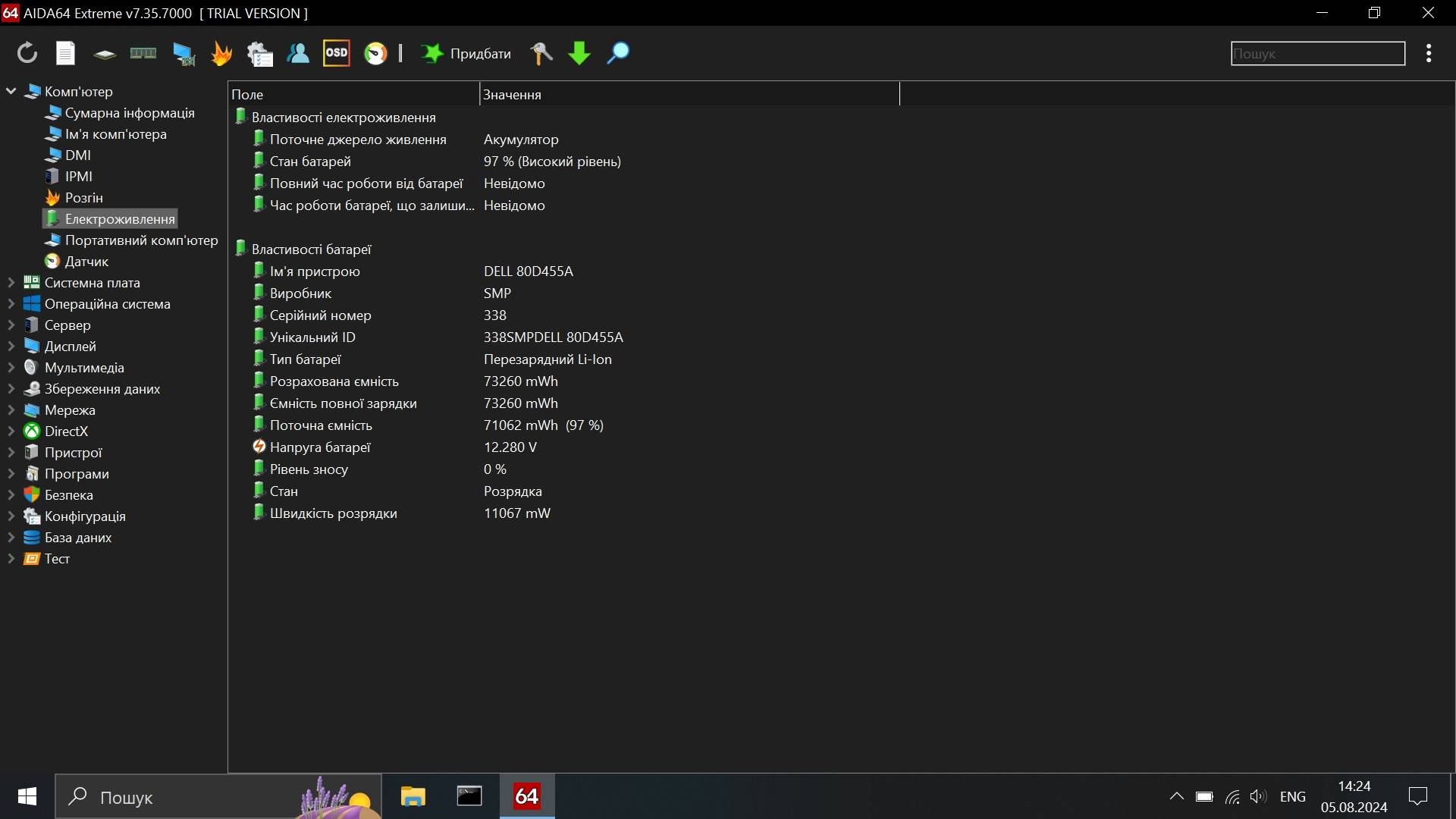Click the magnifier search toolbar icon
This screenshot has width=1456, height=819.
(x=618, y=53)
